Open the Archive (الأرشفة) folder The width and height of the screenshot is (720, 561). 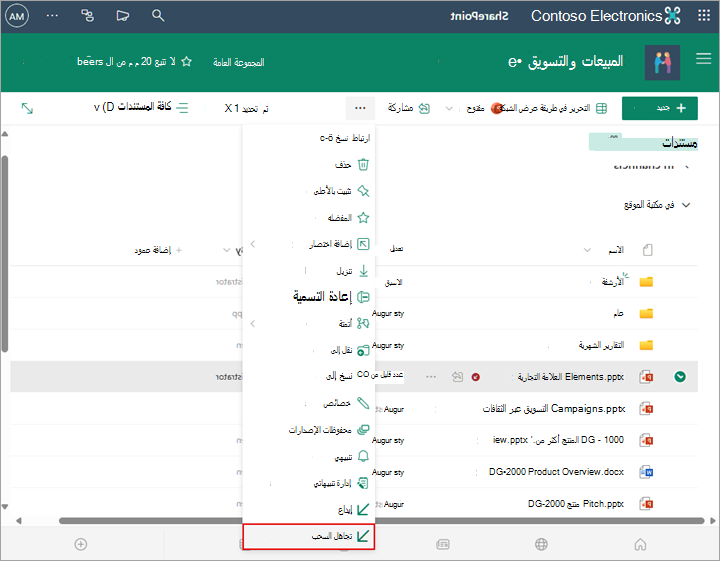pos(613,281)
